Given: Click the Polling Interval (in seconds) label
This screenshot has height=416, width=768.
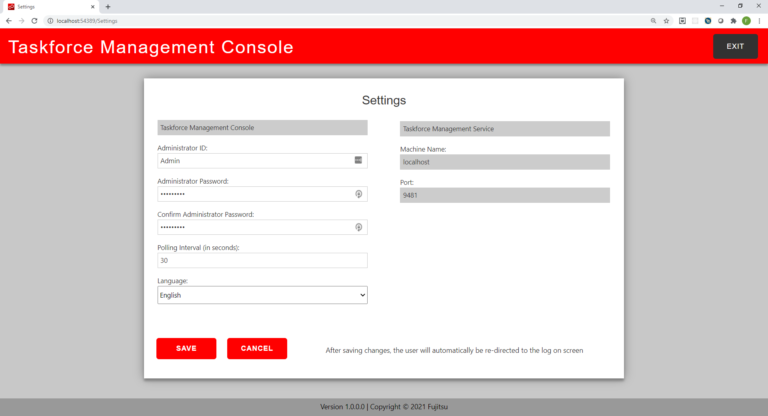Looking at the screenshot, I should click(x=198, y=247).
